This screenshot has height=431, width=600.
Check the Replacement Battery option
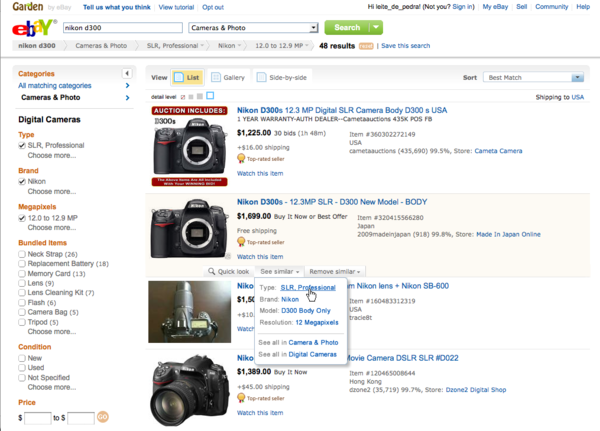[x=22, y=264]
